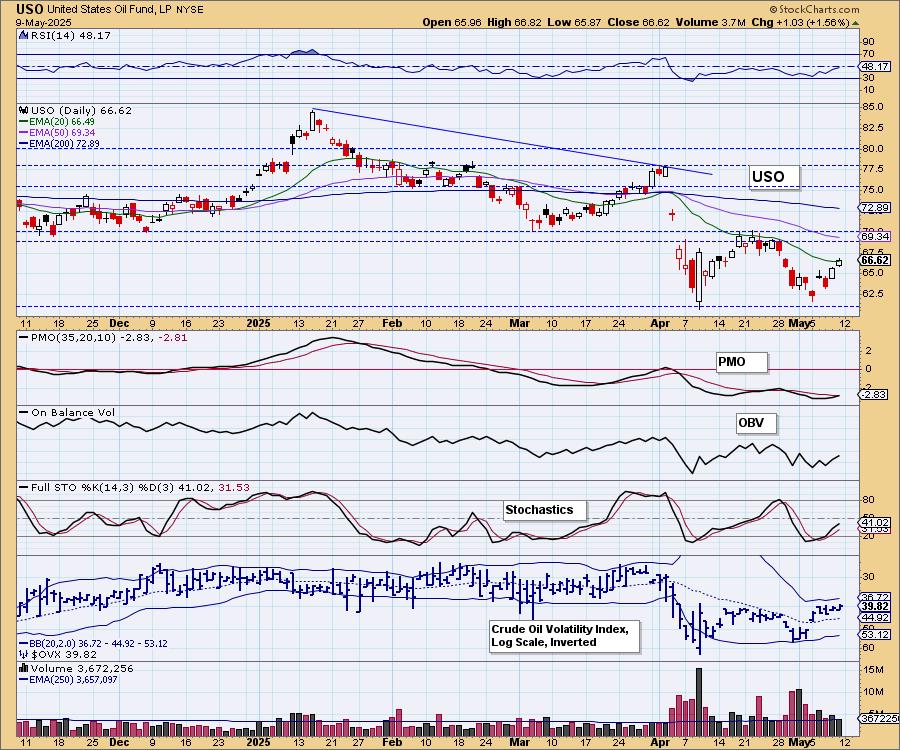This screenshot has height=750, width=900.
Task: Click the 62.5 price axis label
Action: click(872, 293)
